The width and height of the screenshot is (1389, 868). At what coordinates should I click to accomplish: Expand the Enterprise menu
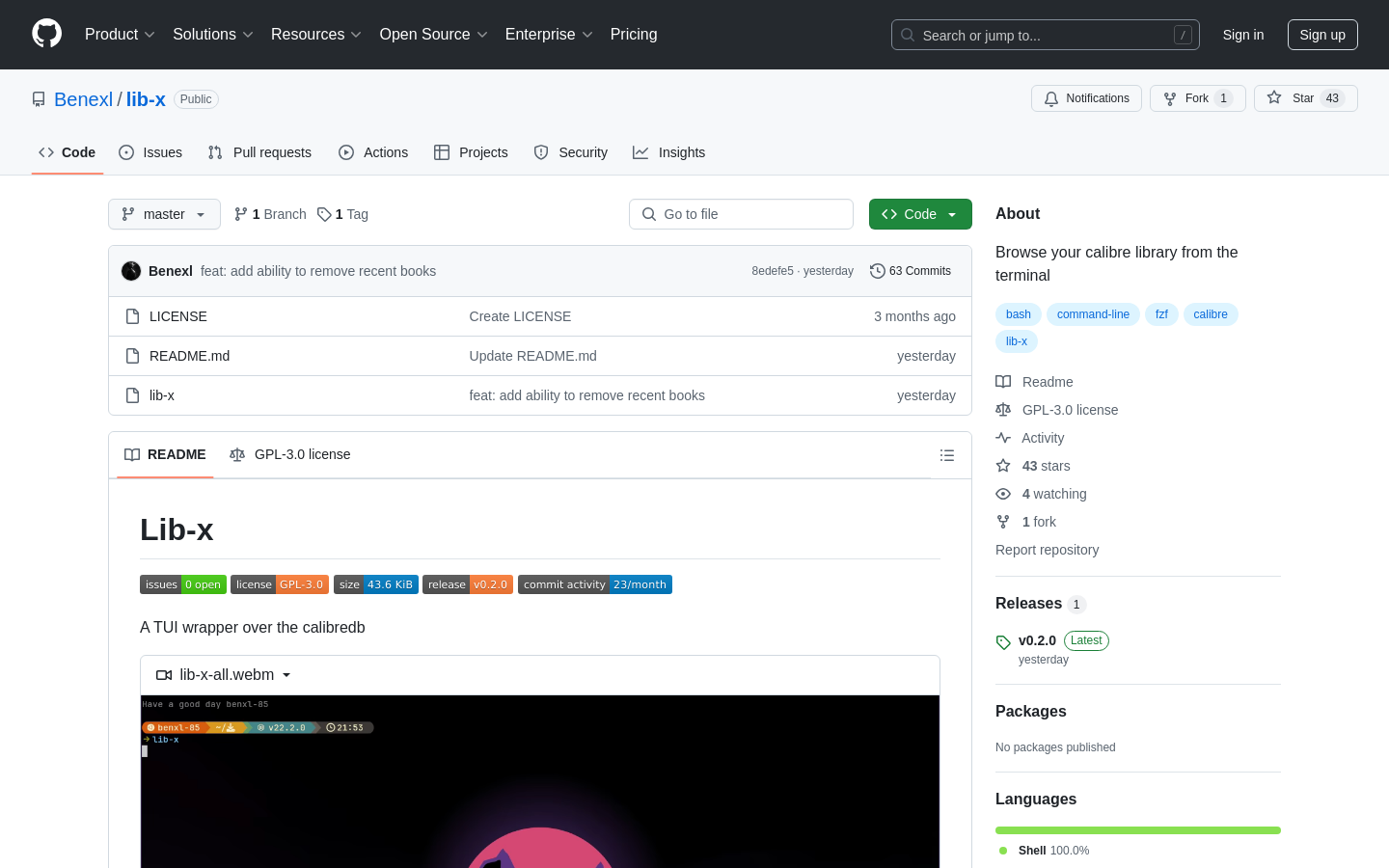(x=549, y=35)
